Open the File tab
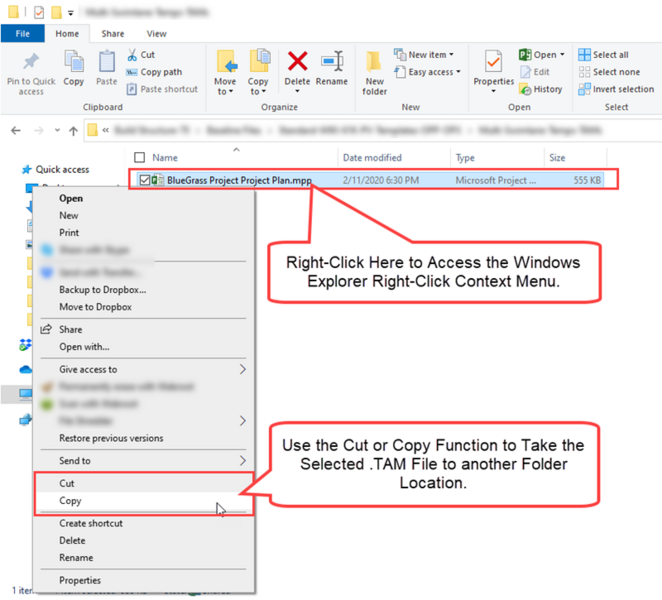Viewport: 662px width, 600px height. pos(23,34)
